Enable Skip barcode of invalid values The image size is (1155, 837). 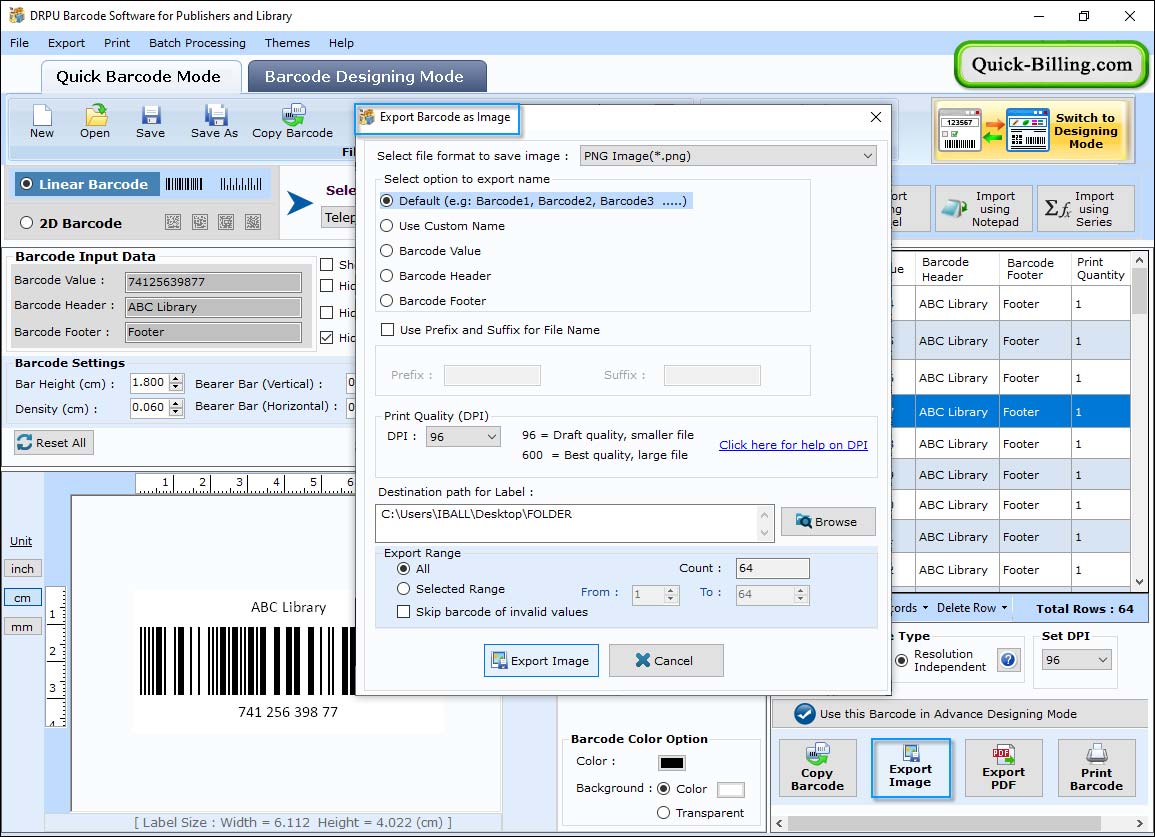pos(404,612)
